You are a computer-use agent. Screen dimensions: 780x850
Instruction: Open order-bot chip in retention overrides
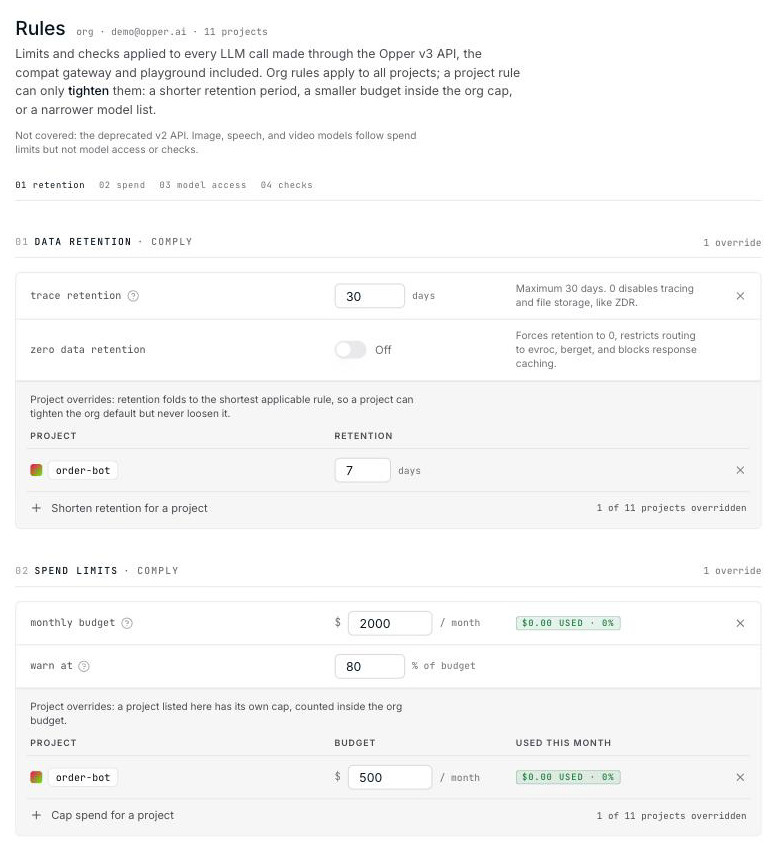point(83,470)
